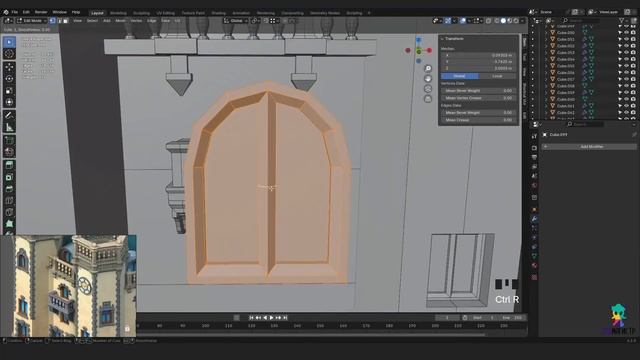The height and width of the screenshot is (360, 640).
Task: Switch perspective/orthographic view icon
Action: pyautogui.click(x=428, y=99)
